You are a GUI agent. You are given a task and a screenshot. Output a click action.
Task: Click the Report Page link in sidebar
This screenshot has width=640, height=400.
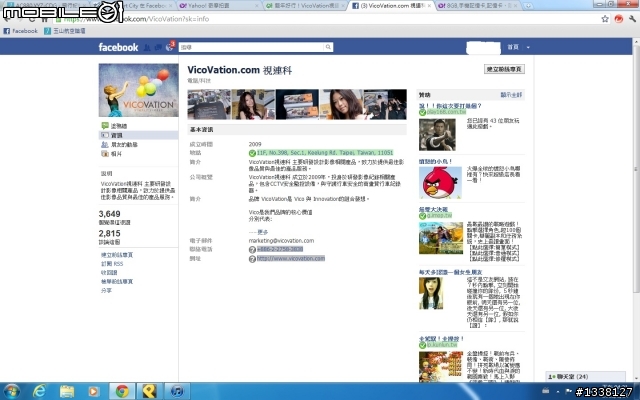tap(117, 282)
